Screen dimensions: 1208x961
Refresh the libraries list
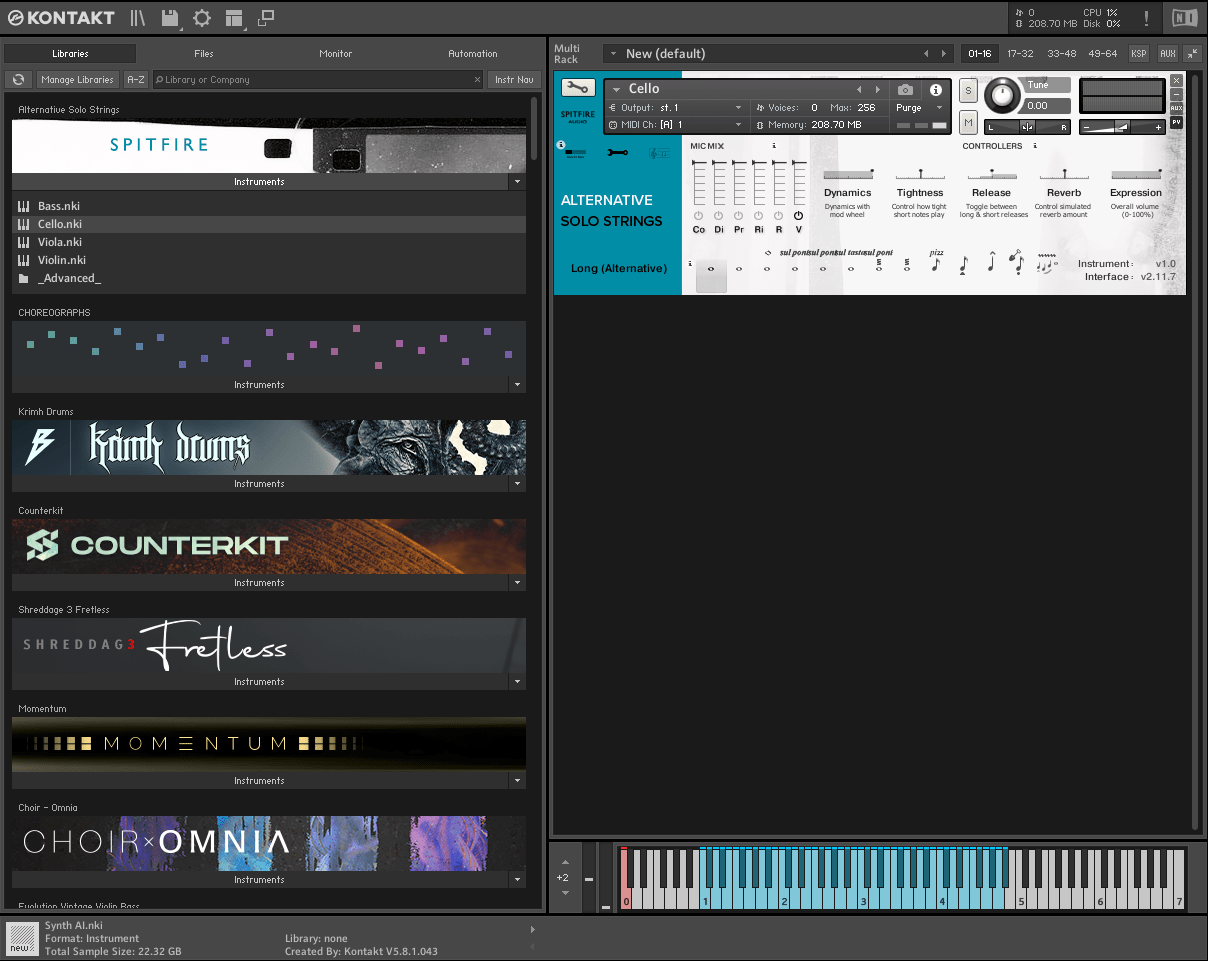click(18, 80)
